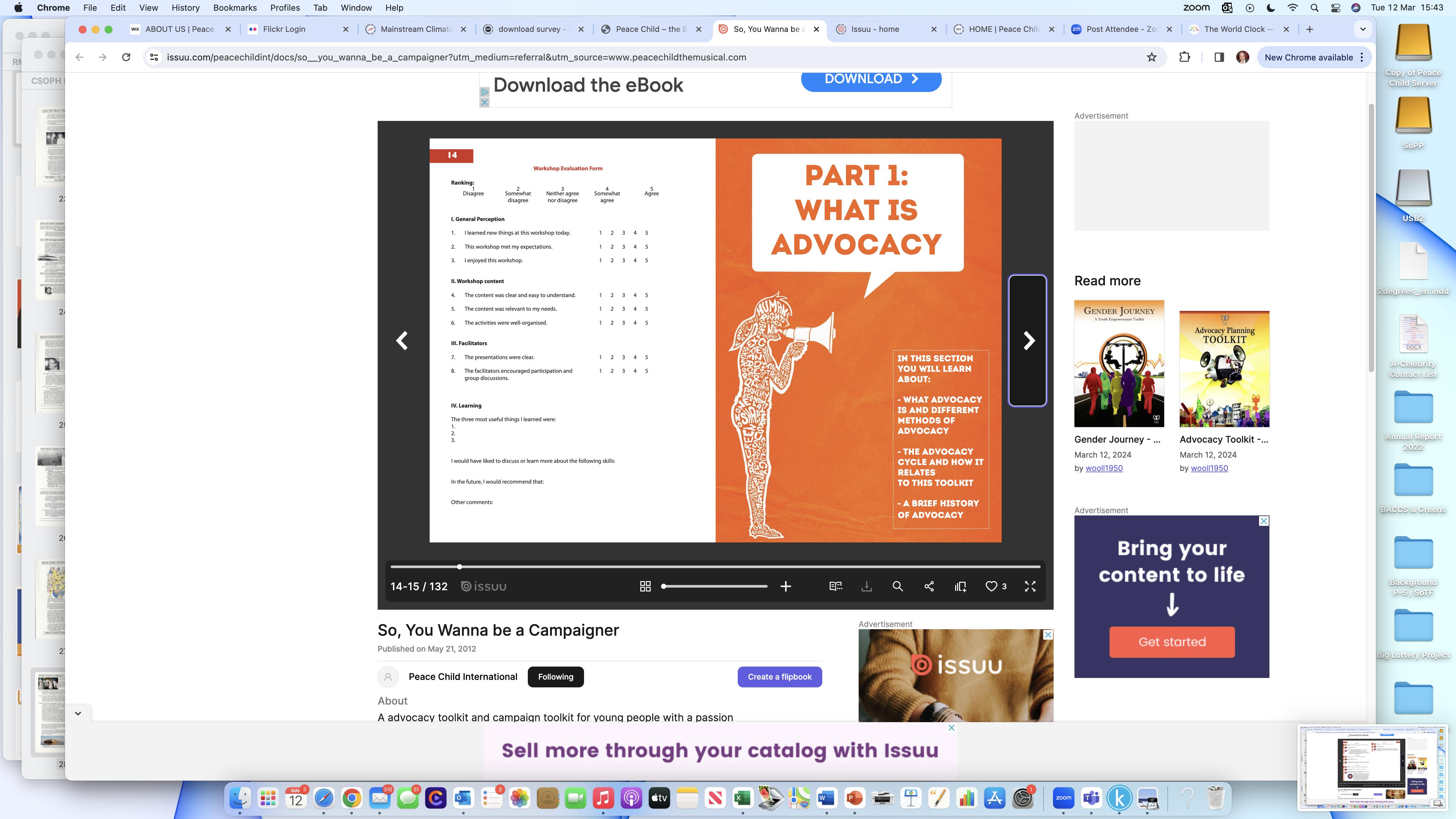
Task: Open the wooll1950 link under Gender Journey
Action: 1104,468
